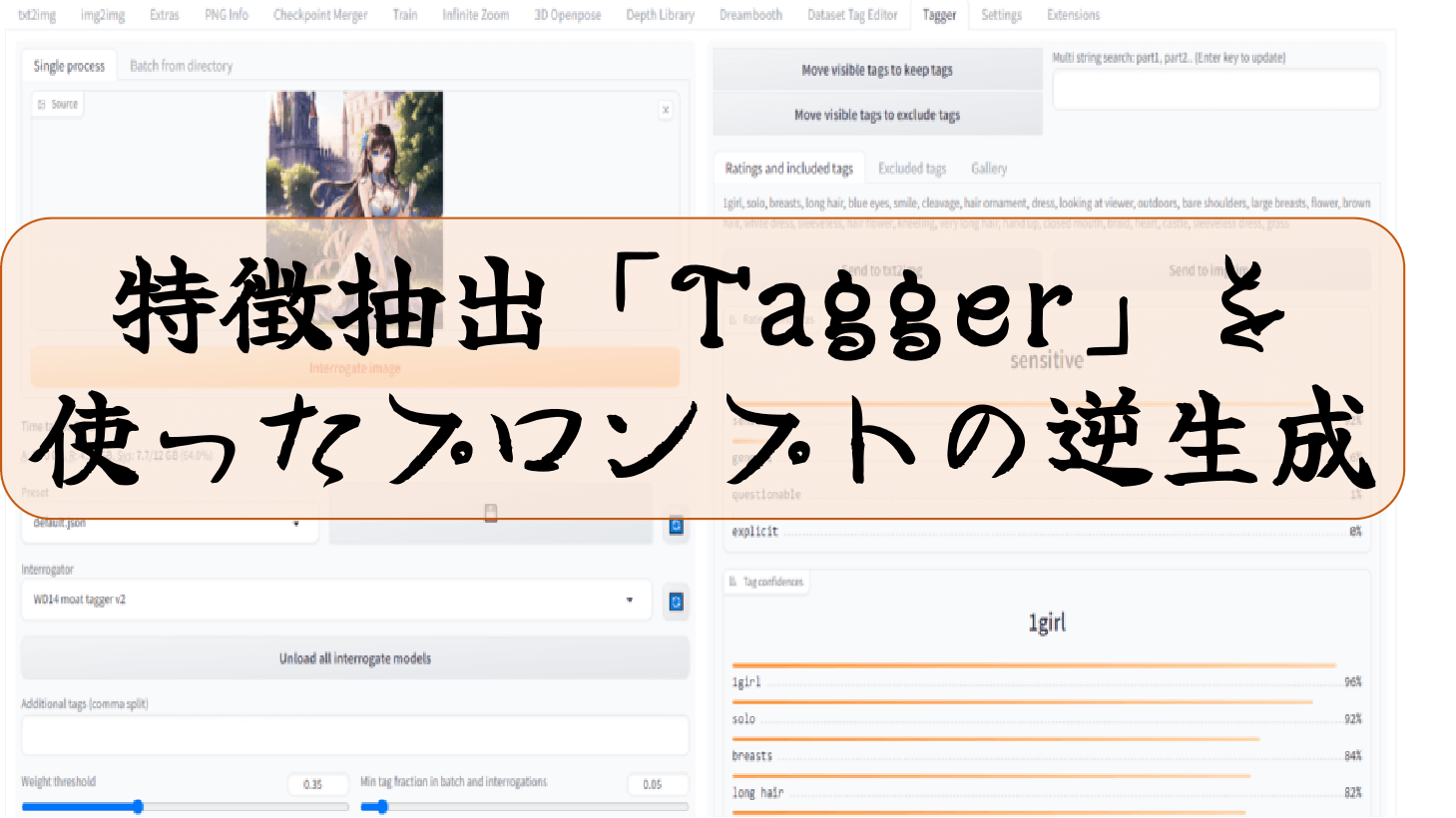
Task: Open the Train tab
Action: (x=405, y=15)
